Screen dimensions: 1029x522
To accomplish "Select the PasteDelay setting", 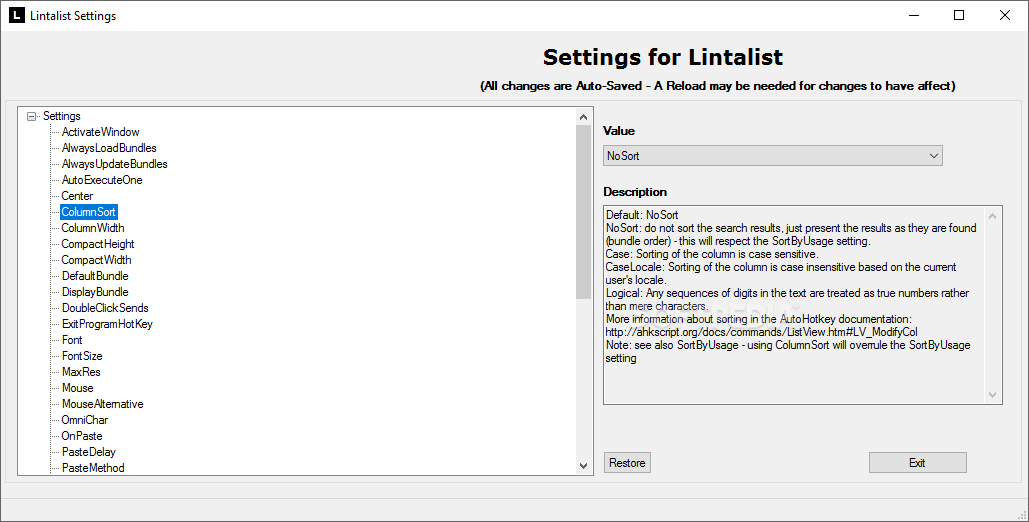I will [89, 452].
